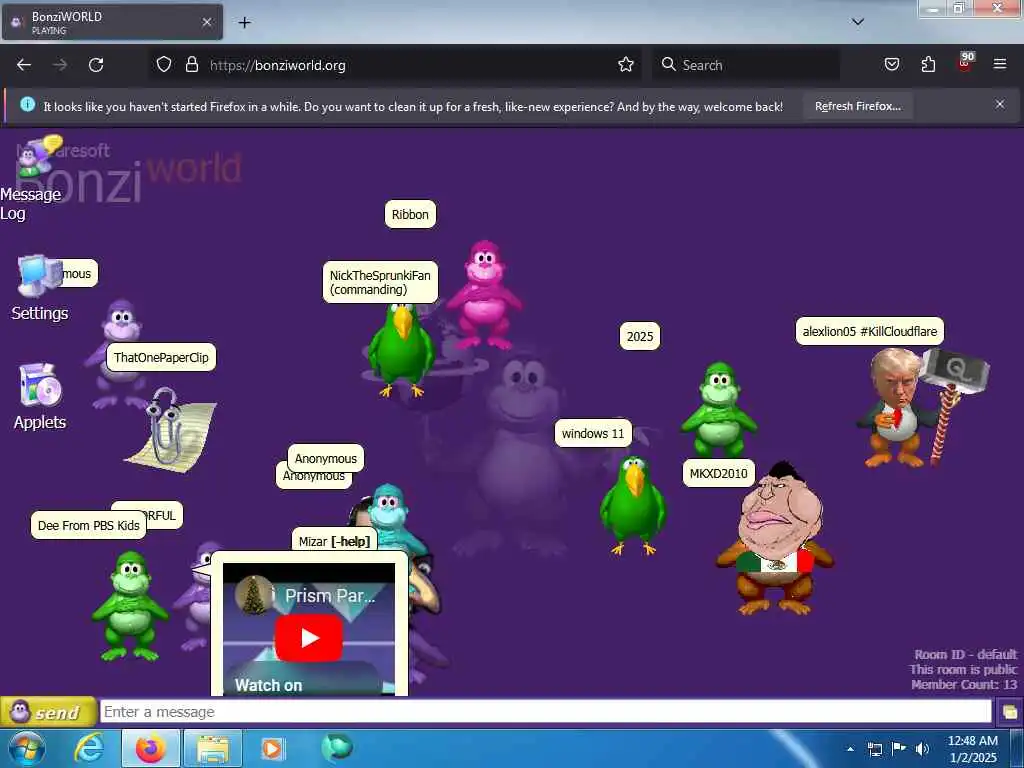Click the site padlock icon
Image resolution: width=1024 pixels, height=768 pixels.
tap(191, 65)
